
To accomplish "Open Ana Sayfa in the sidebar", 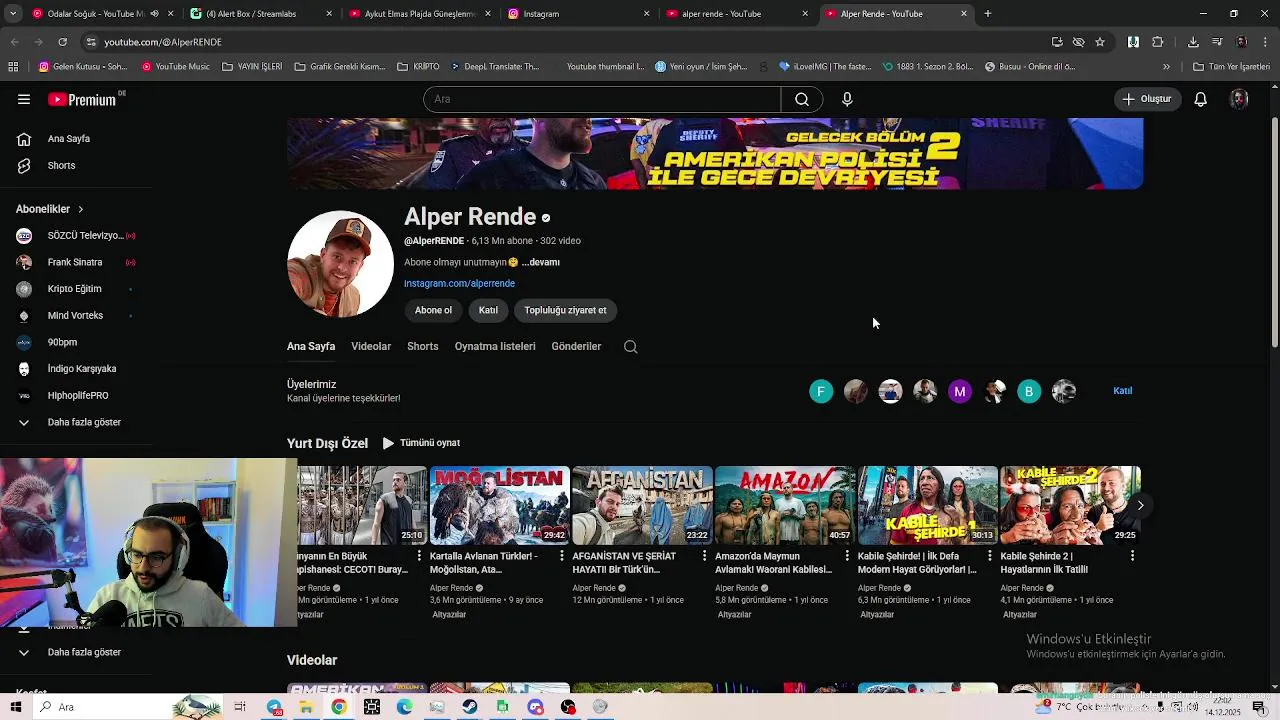I will tap(70, 139).
